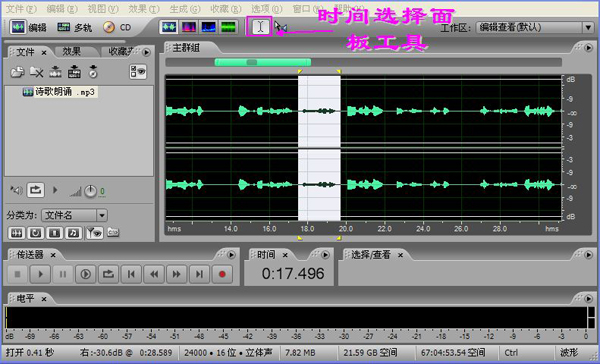Toggle loop playback in the 文件 panel
The width and height of the screenshot is (600, 364).
(36, 190)
